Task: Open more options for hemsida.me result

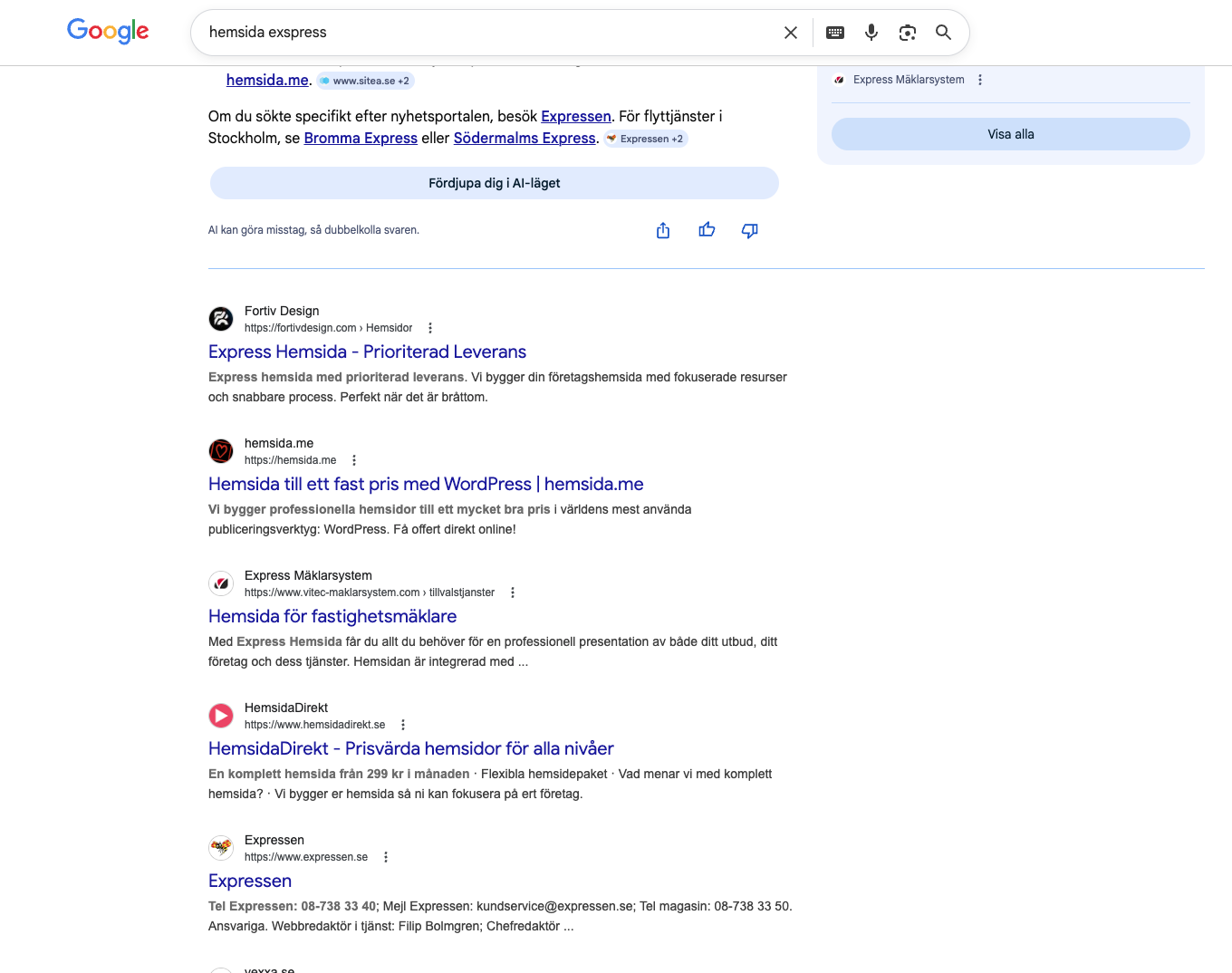Action: click(x=354, y=460)
